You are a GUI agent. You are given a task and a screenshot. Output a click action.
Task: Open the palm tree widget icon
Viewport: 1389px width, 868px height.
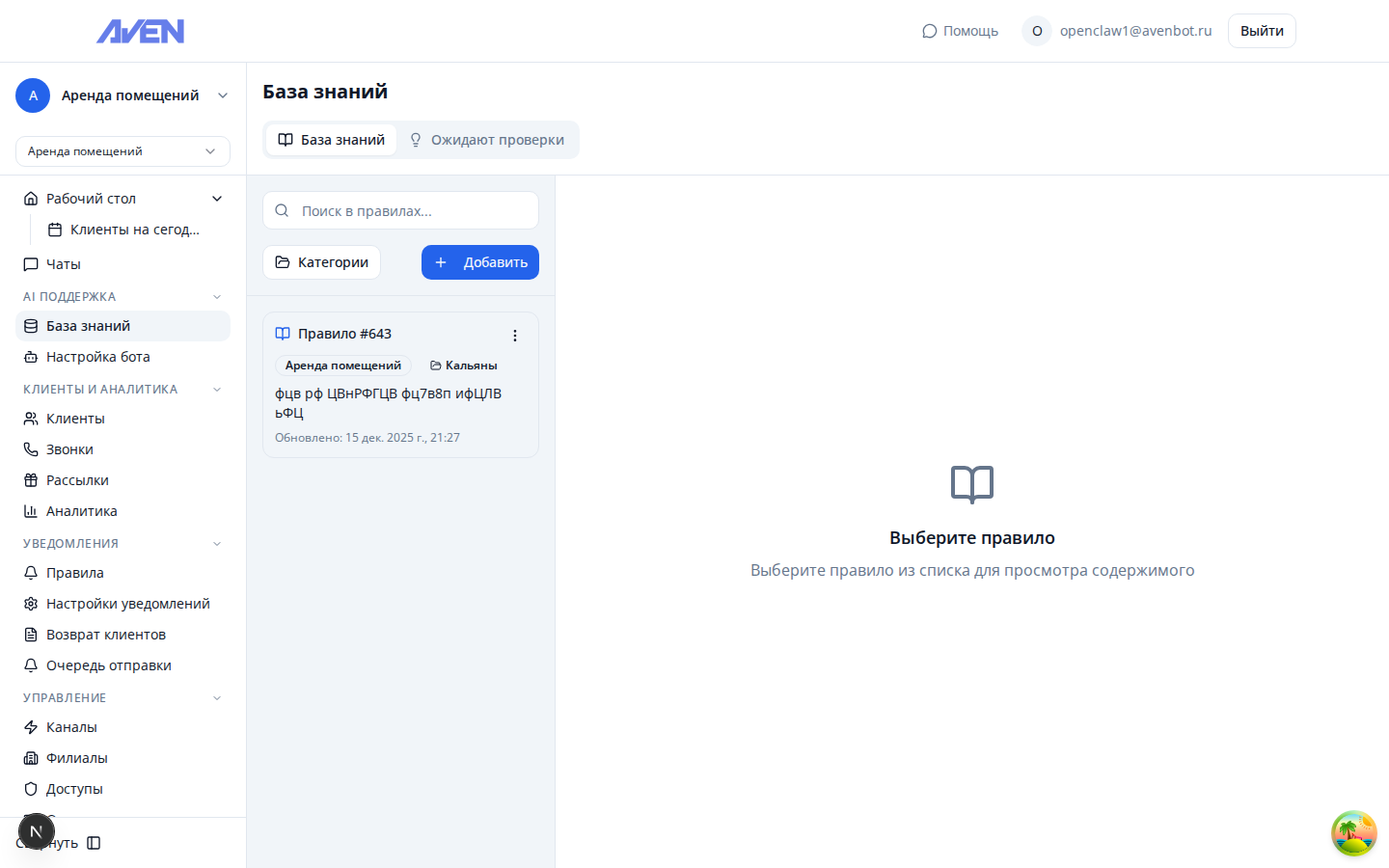pos(1353,833)
